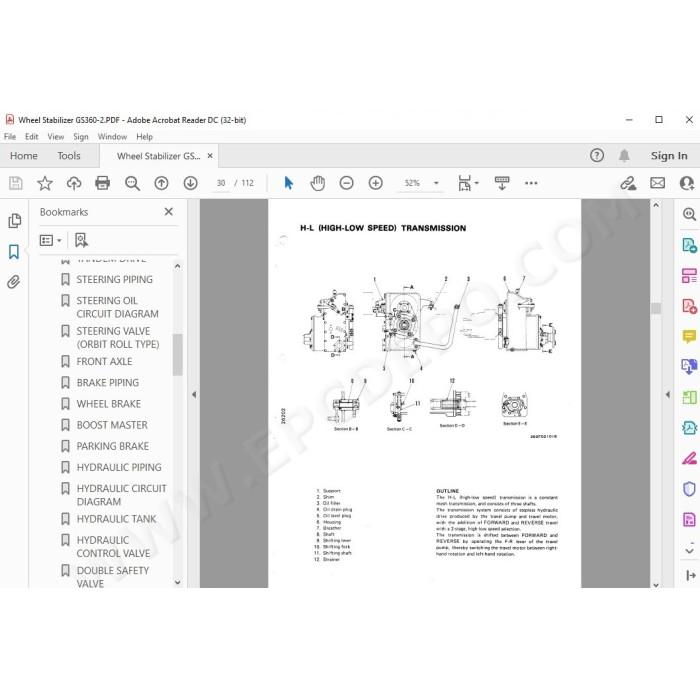Open Comment tool yellow speech bubble
The height and width of the screenshot is (700, 700).
[x=689, y=336]
